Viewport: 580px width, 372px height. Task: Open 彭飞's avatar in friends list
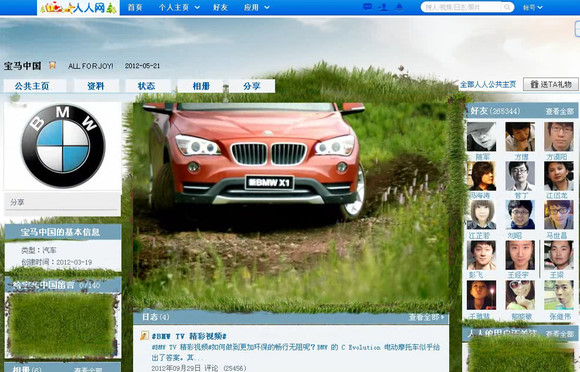click(x=481, y=255)
